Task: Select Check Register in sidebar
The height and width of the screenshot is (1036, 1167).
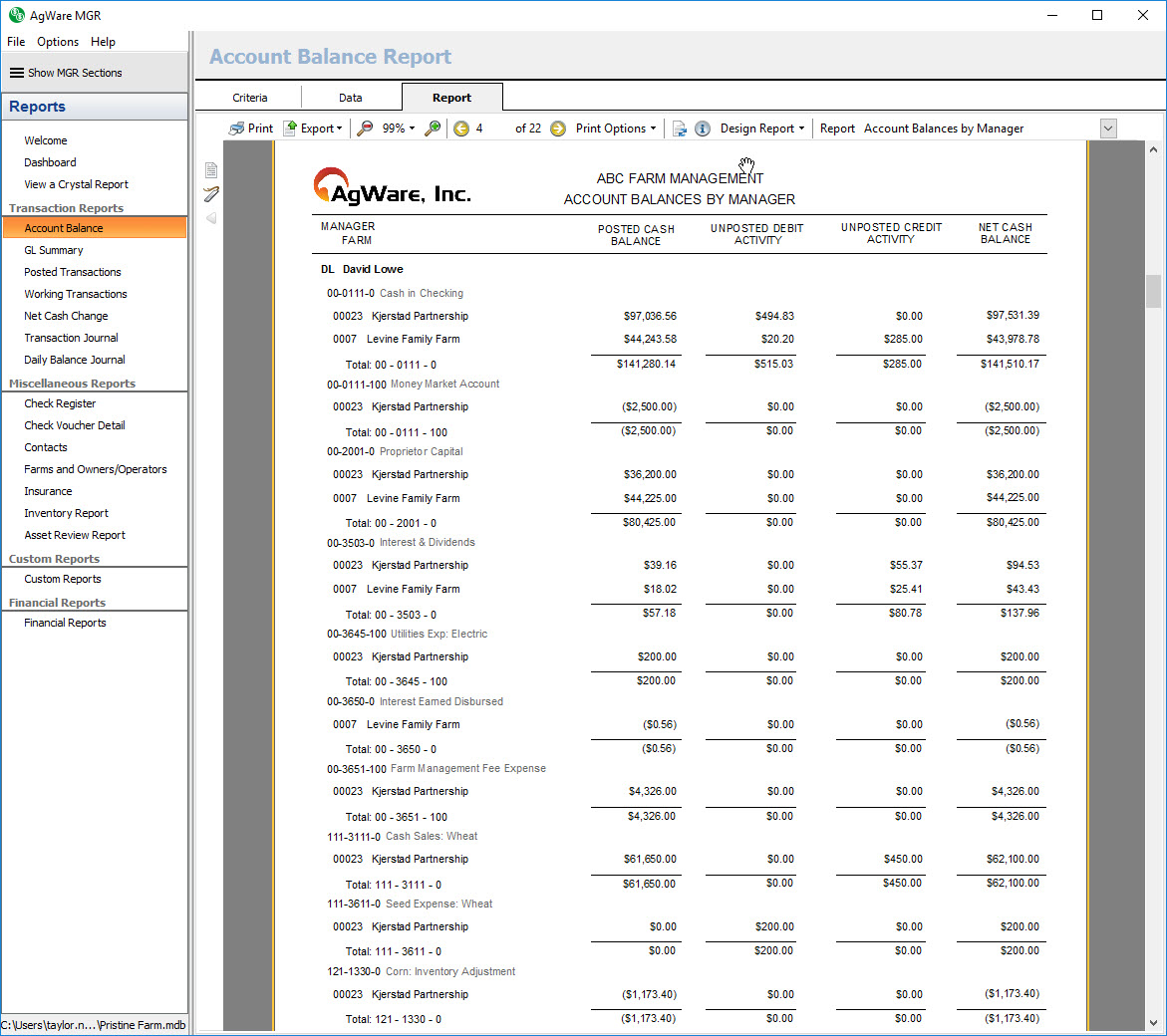Action: pyautogui.click(x=60, y=403)
